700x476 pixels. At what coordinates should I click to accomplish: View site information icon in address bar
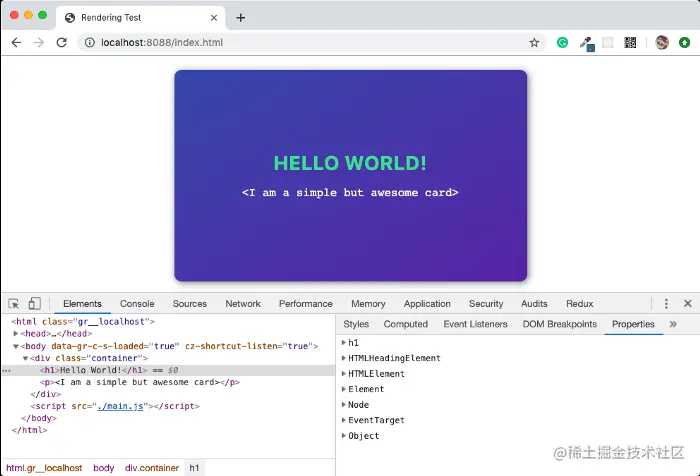(x=90, y=42)
